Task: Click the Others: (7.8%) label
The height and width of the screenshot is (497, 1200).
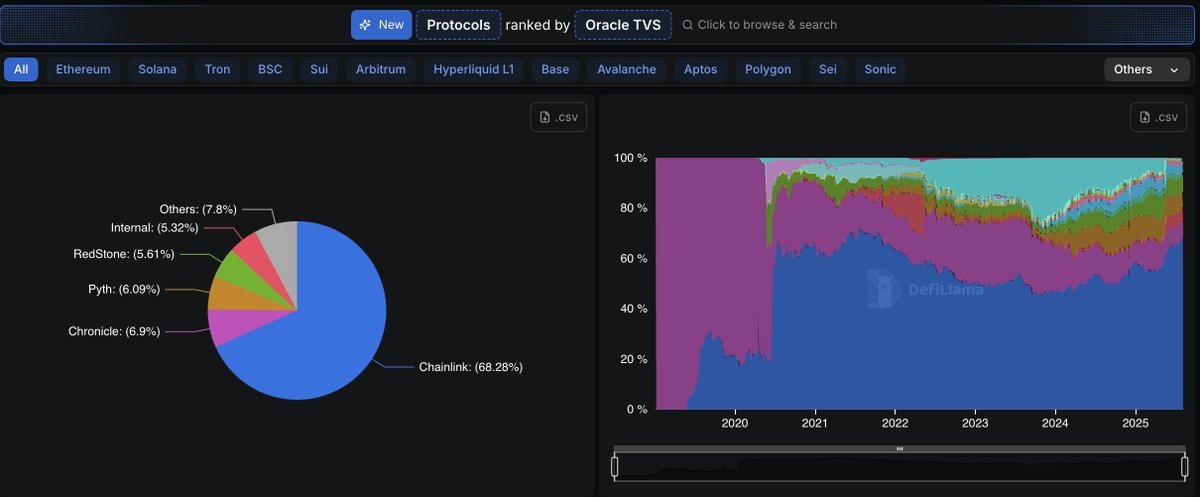Action: [x=198, y=209]
